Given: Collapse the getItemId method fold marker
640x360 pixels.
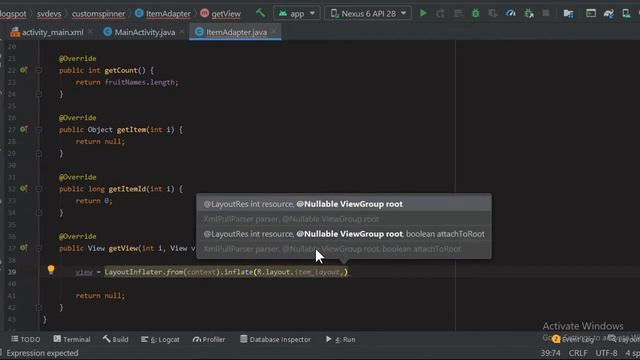Looking at the screenshot, I should [39, 189].
